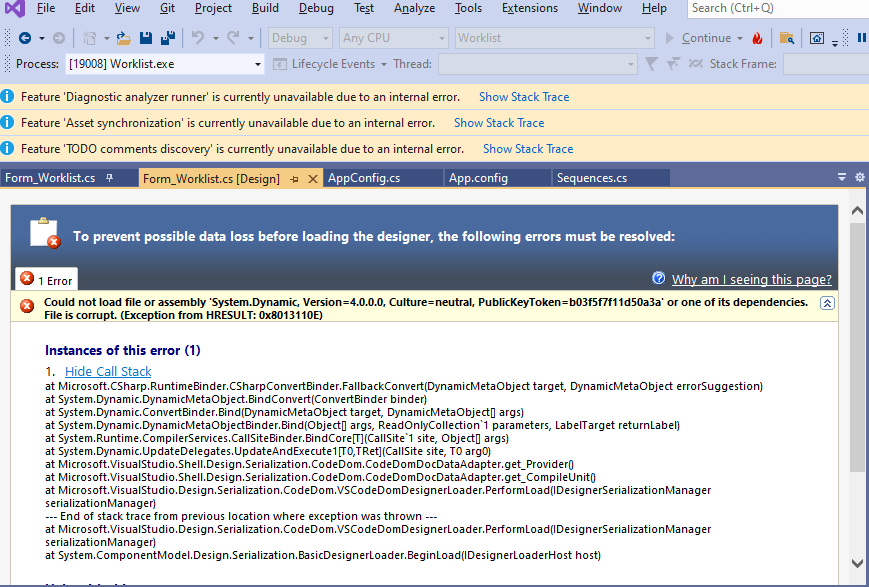Show Stack Trace for Asset synchronization
The width and height of the screenshot is (869, 587).
click(x=499, y=122)
